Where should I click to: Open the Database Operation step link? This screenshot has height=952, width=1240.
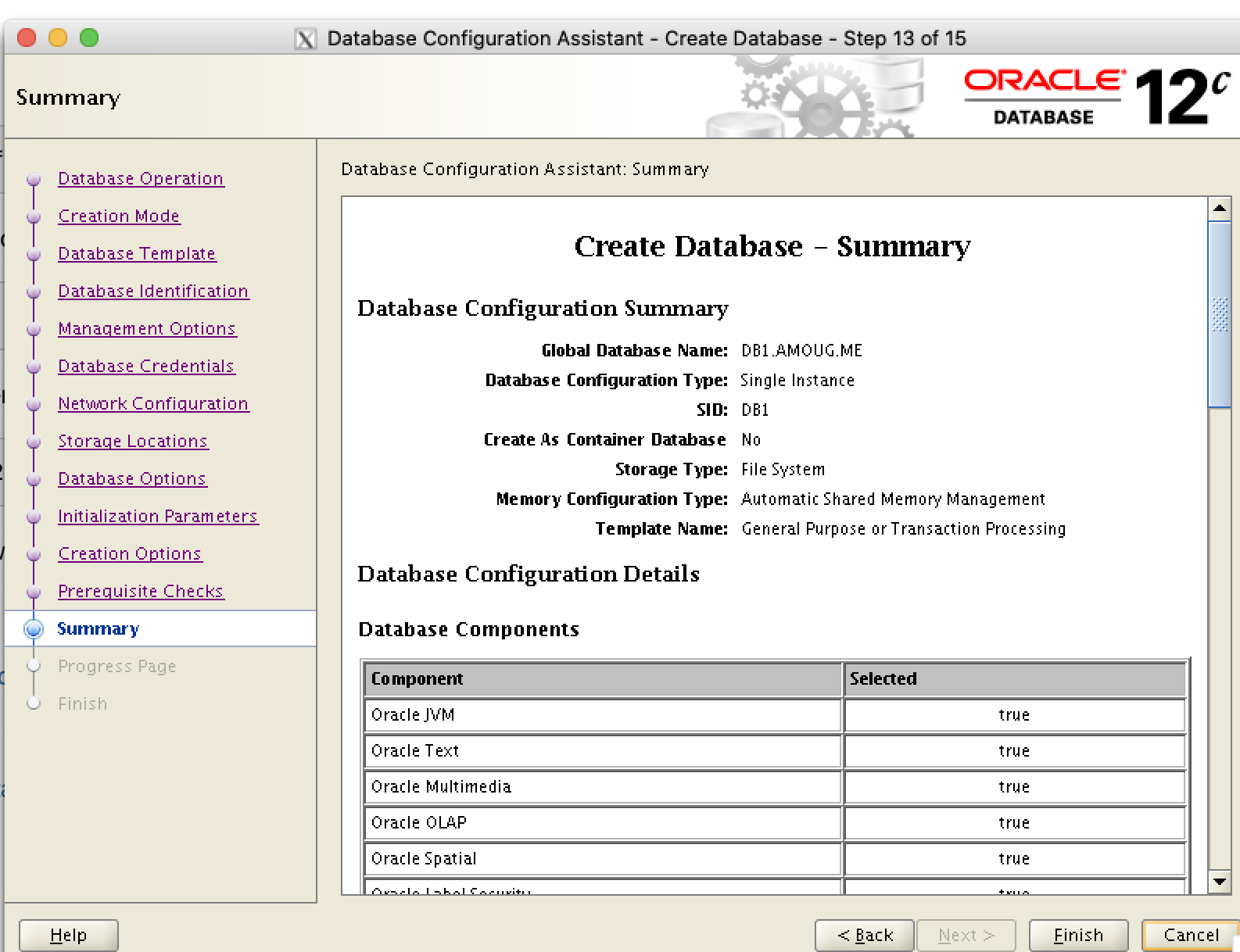click(x=141, y=178)
